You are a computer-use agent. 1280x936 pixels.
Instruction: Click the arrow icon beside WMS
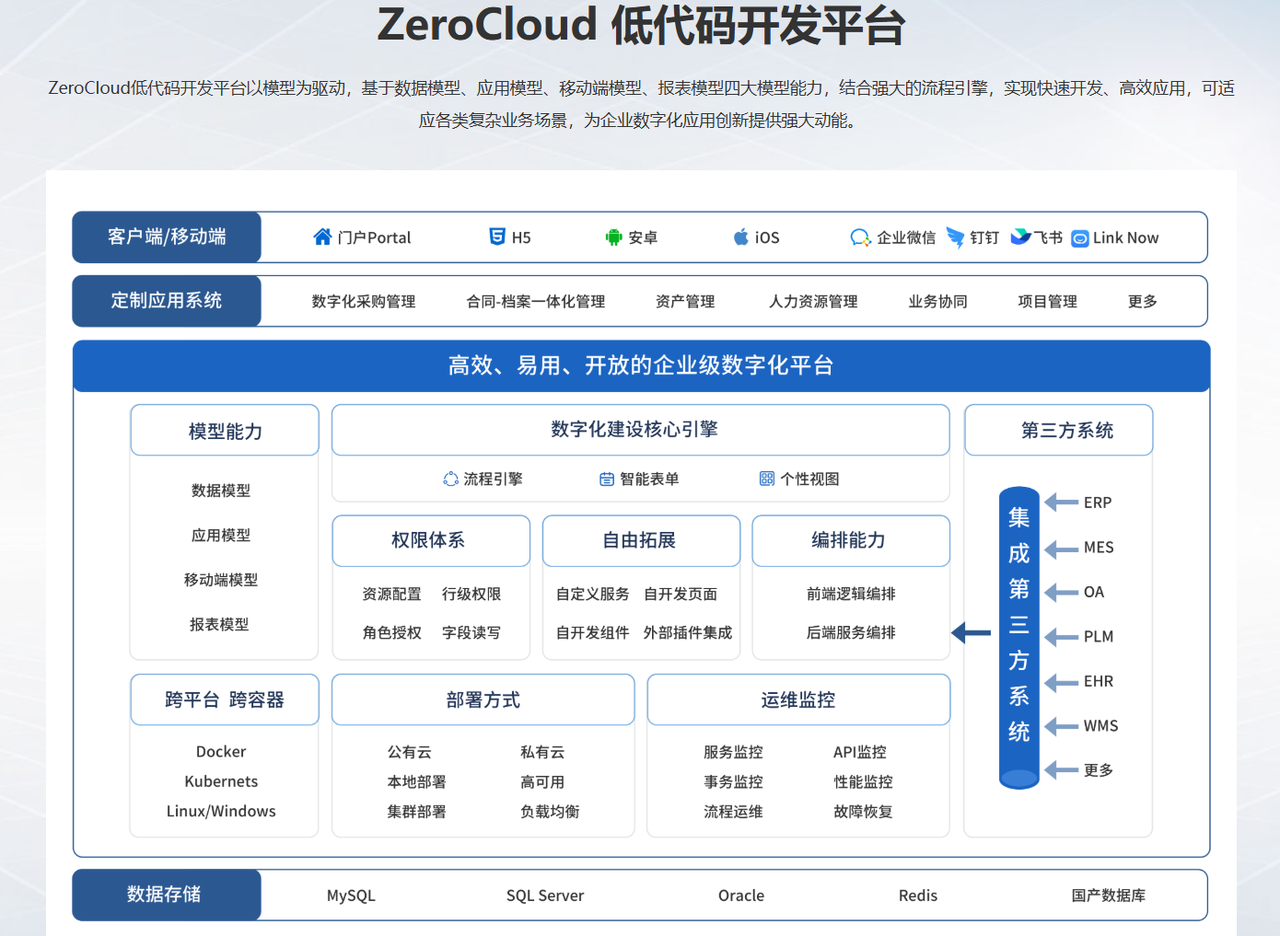click(1060, 726)
